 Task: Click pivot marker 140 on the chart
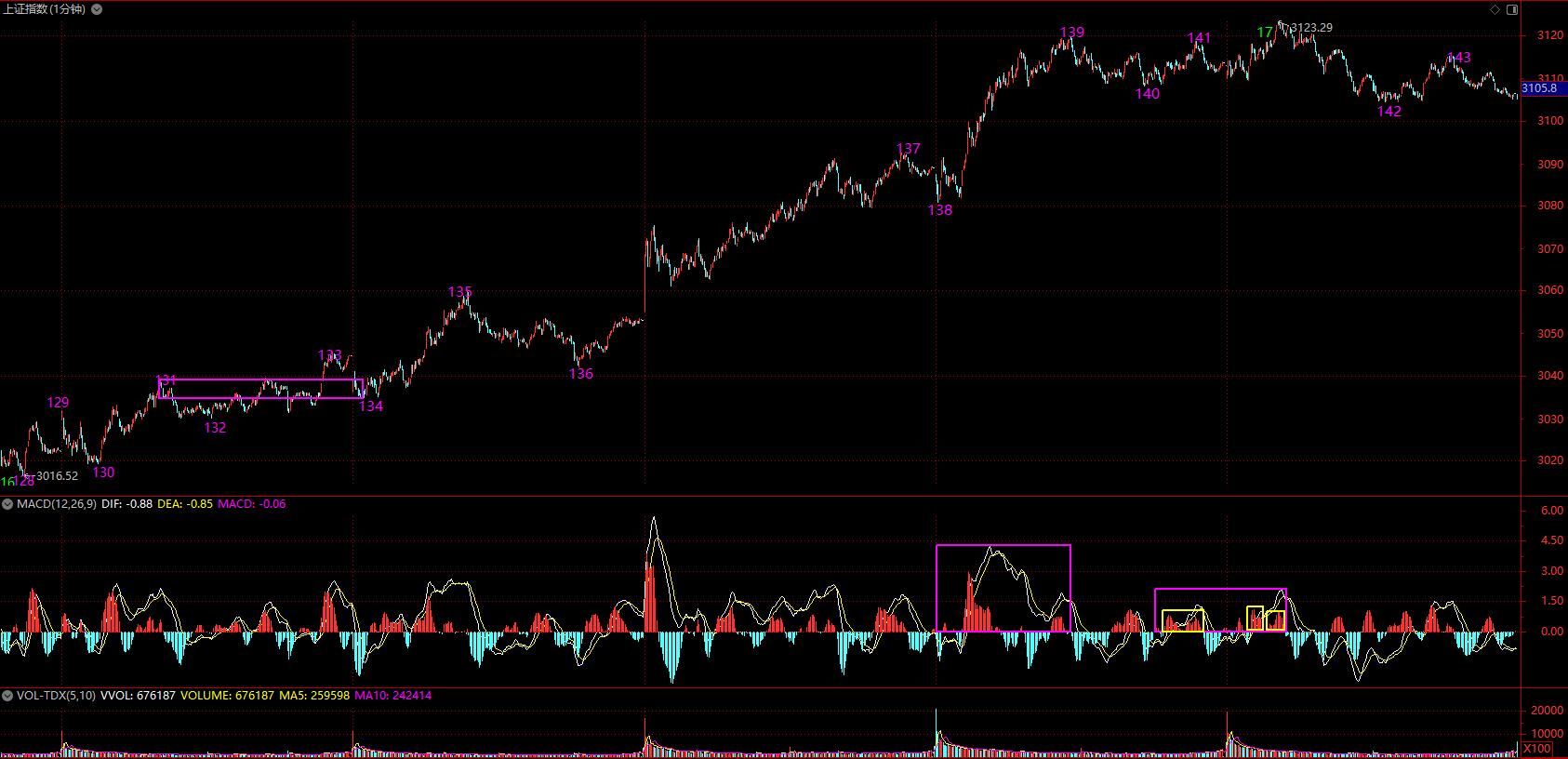pos(1148,94)
